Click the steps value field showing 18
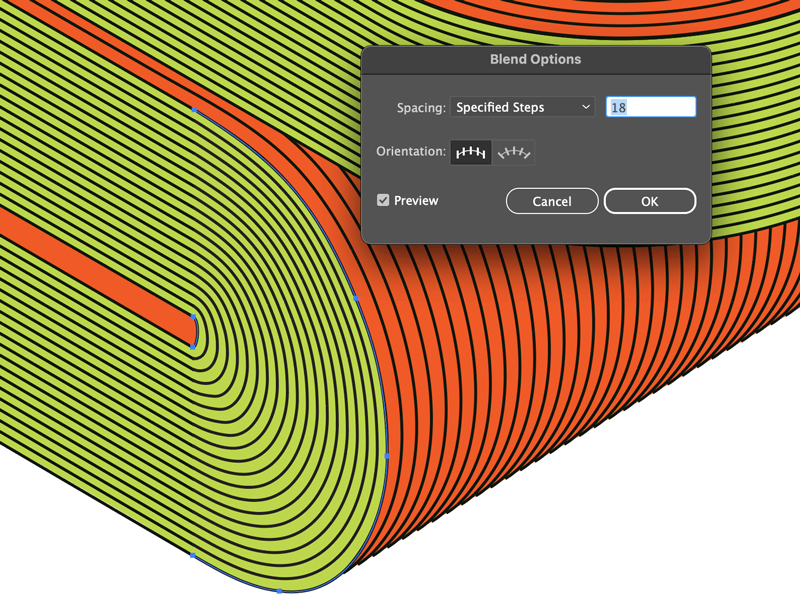The height and width of the screenshot is (604, 800). tap(651, 107)
